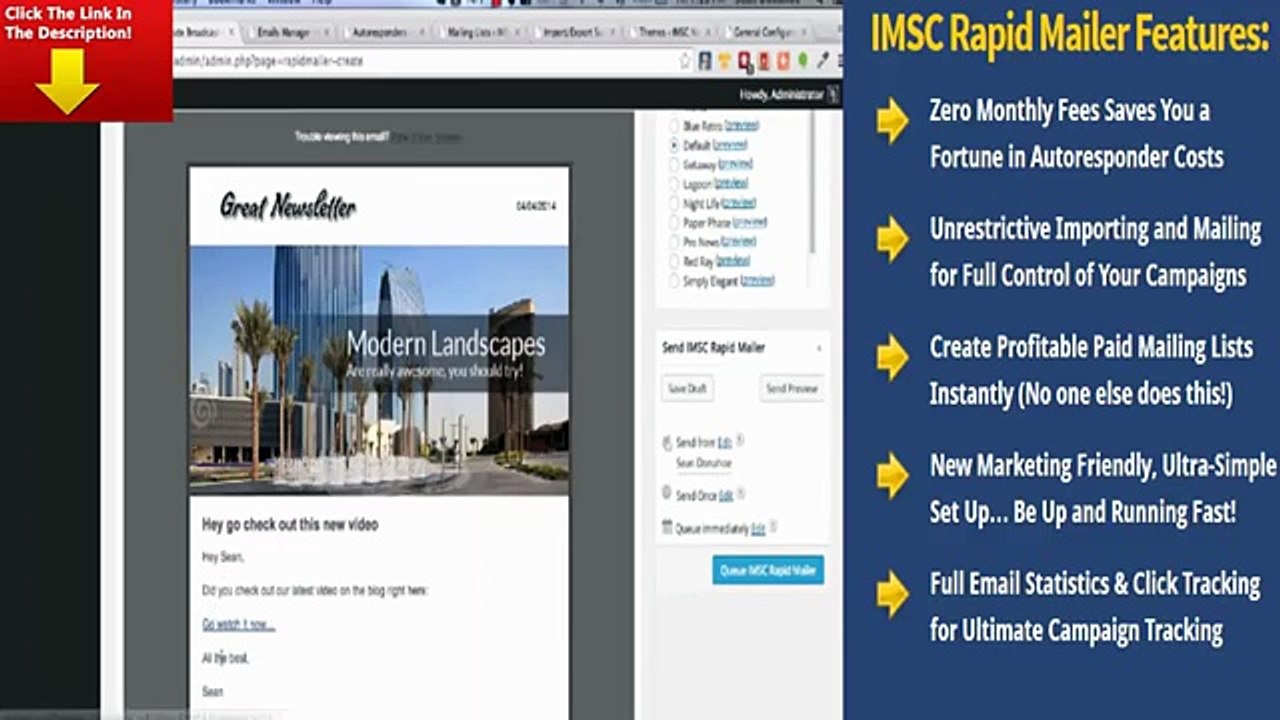Edit the Send from setting
1280x720 pixels.
[725, 441]
